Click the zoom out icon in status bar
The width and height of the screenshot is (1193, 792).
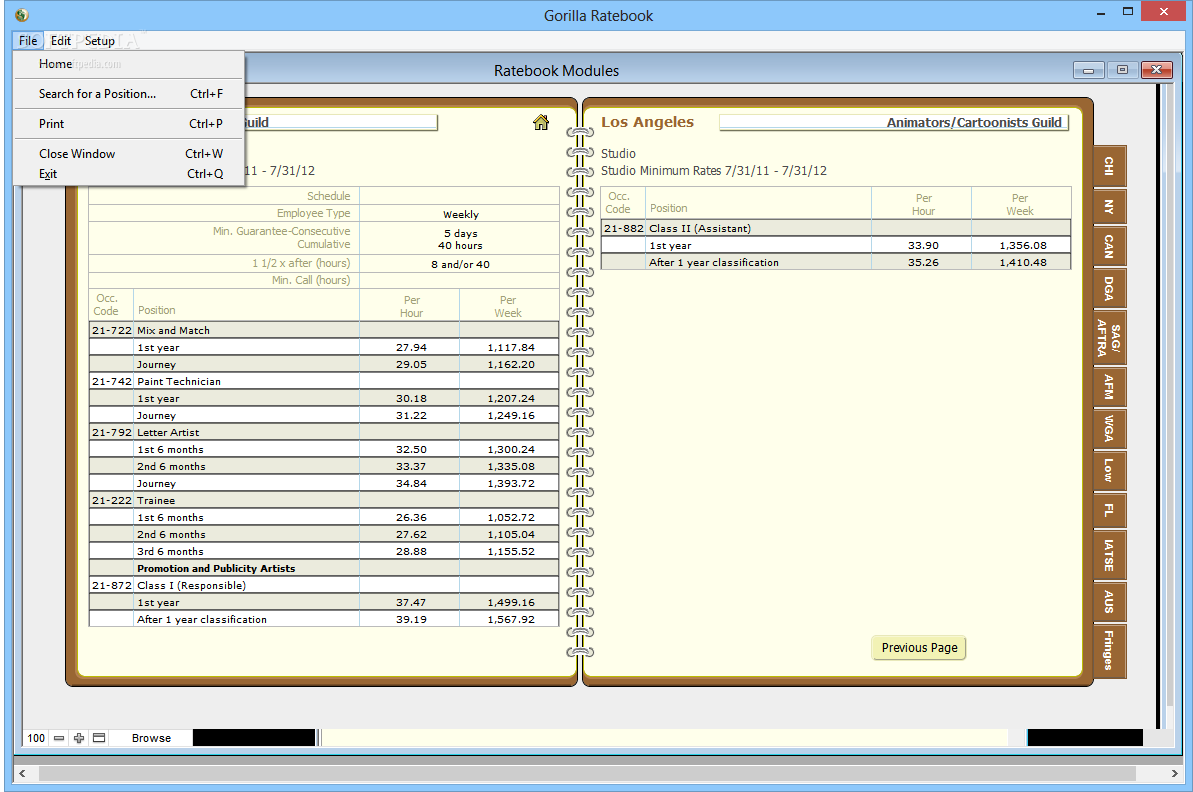click(59, 738)
